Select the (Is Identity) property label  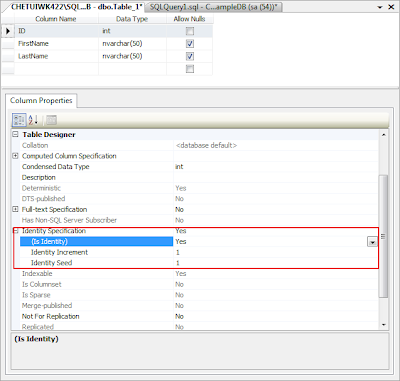pos(96,241)
